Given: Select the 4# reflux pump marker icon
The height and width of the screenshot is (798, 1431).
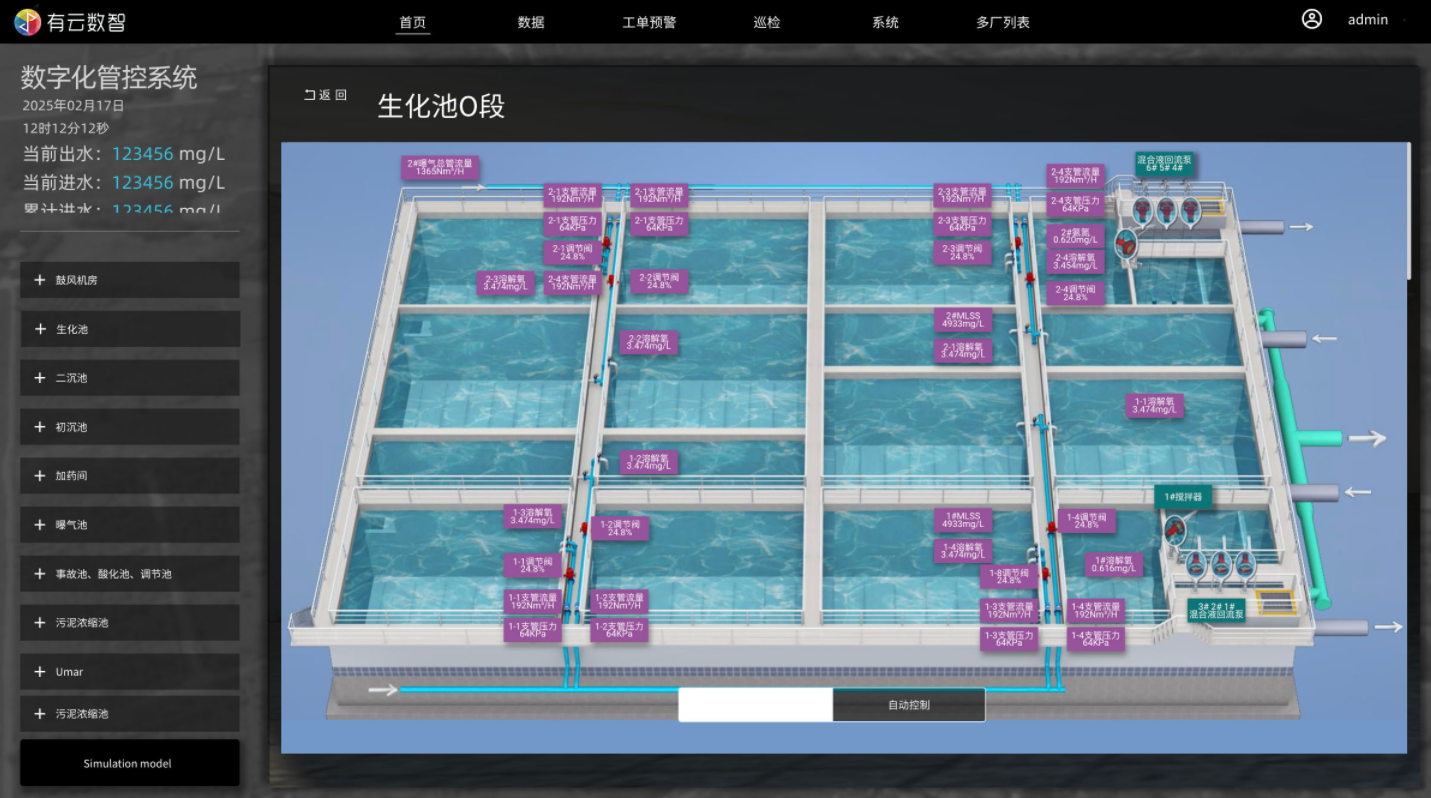Looking at the screenshot, I should tap(1190, 211).
